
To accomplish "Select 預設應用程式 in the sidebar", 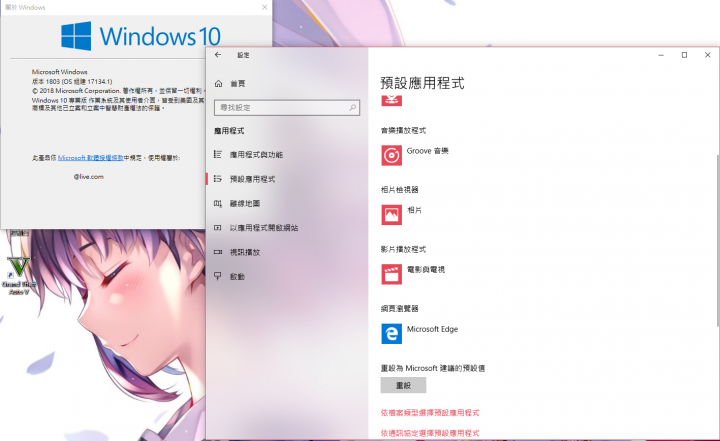I will click(x=252, y=179).
